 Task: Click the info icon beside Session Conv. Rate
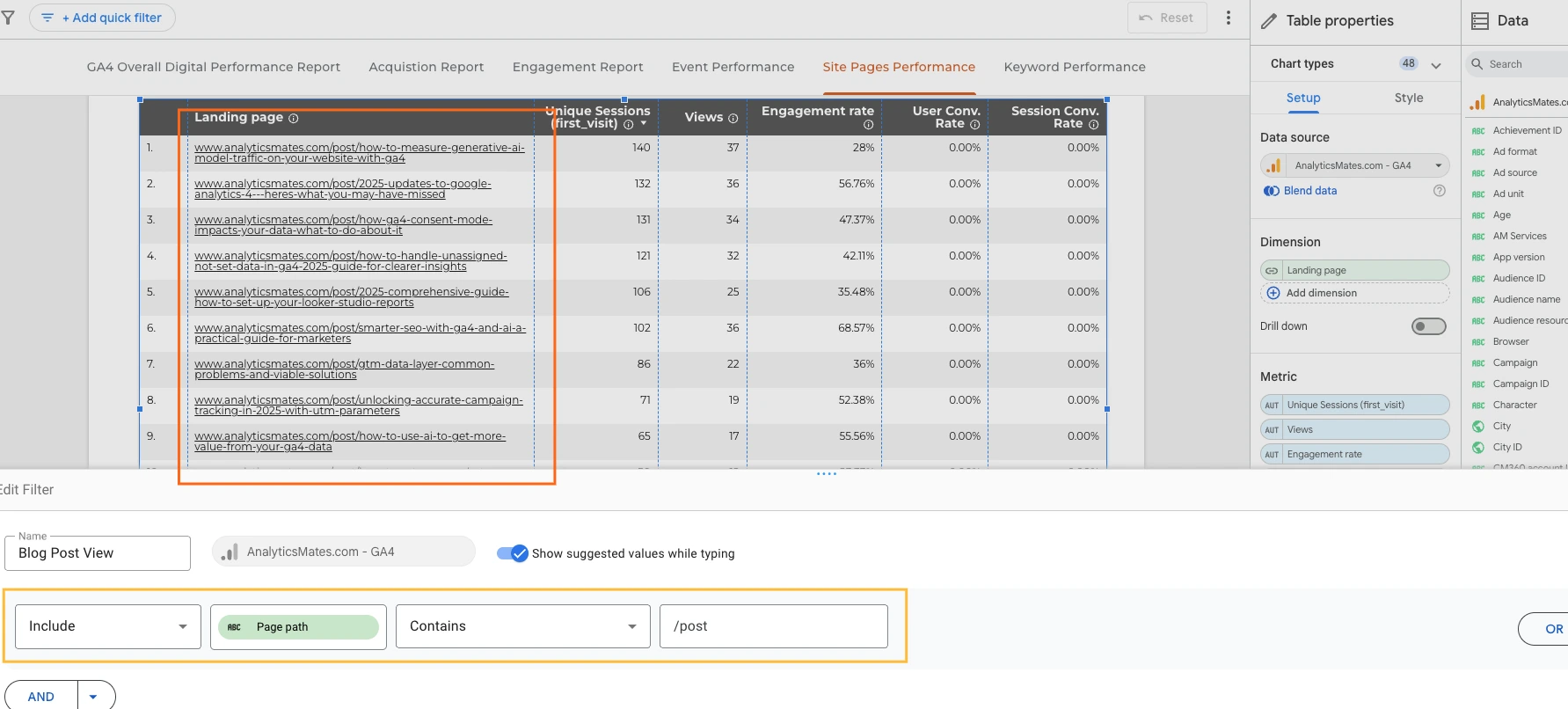coord(1094,125)
